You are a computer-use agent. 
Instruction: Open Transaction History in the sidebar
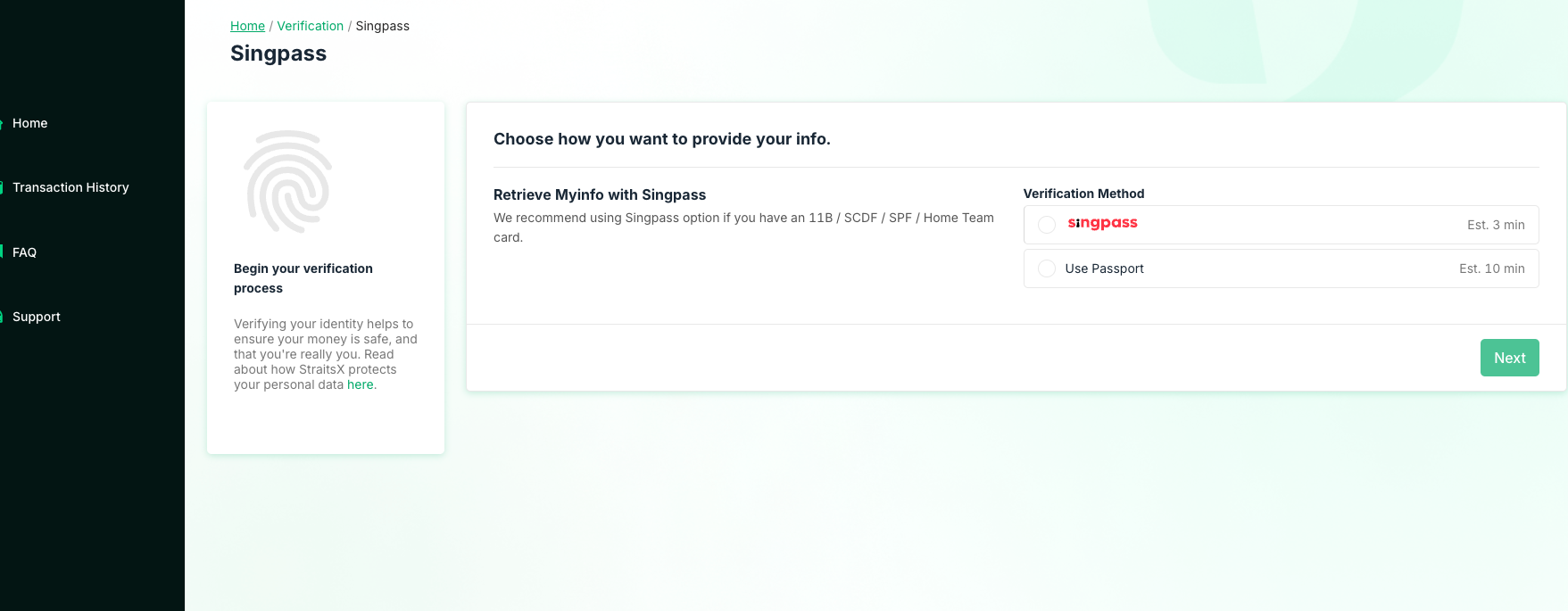tap(71, 187)
